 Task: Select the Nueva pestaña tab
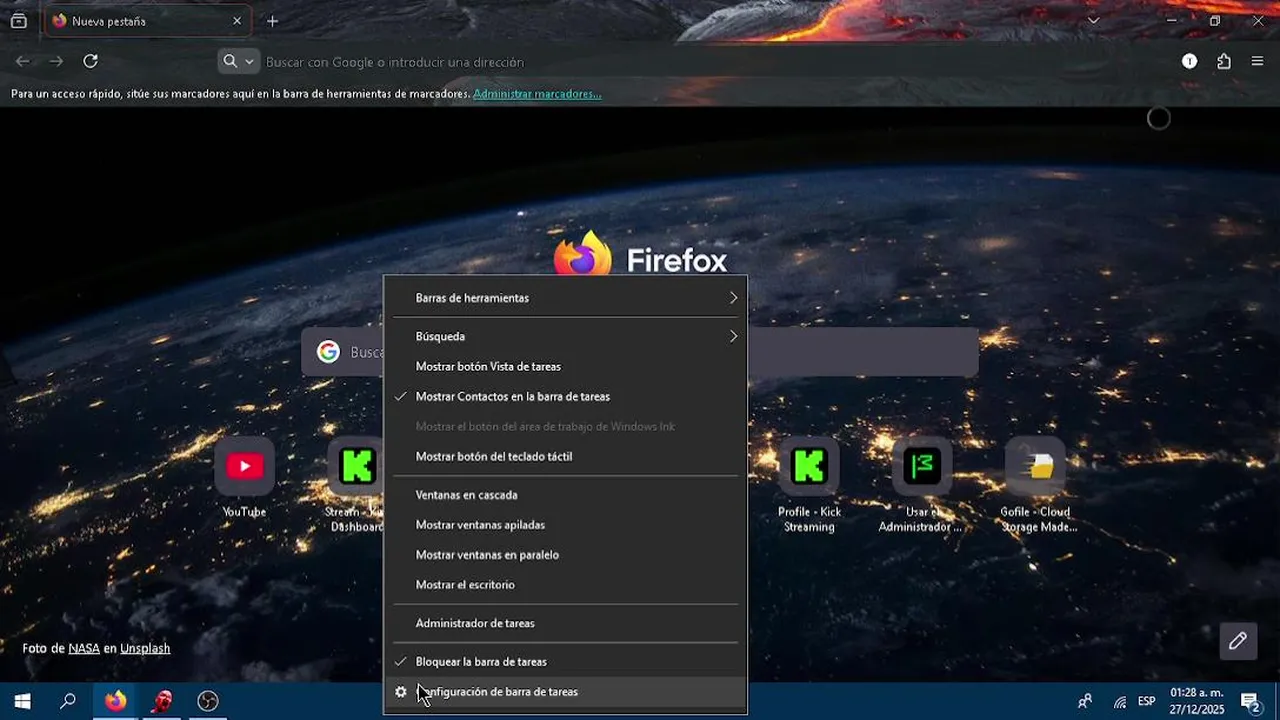tap(148, 21)
